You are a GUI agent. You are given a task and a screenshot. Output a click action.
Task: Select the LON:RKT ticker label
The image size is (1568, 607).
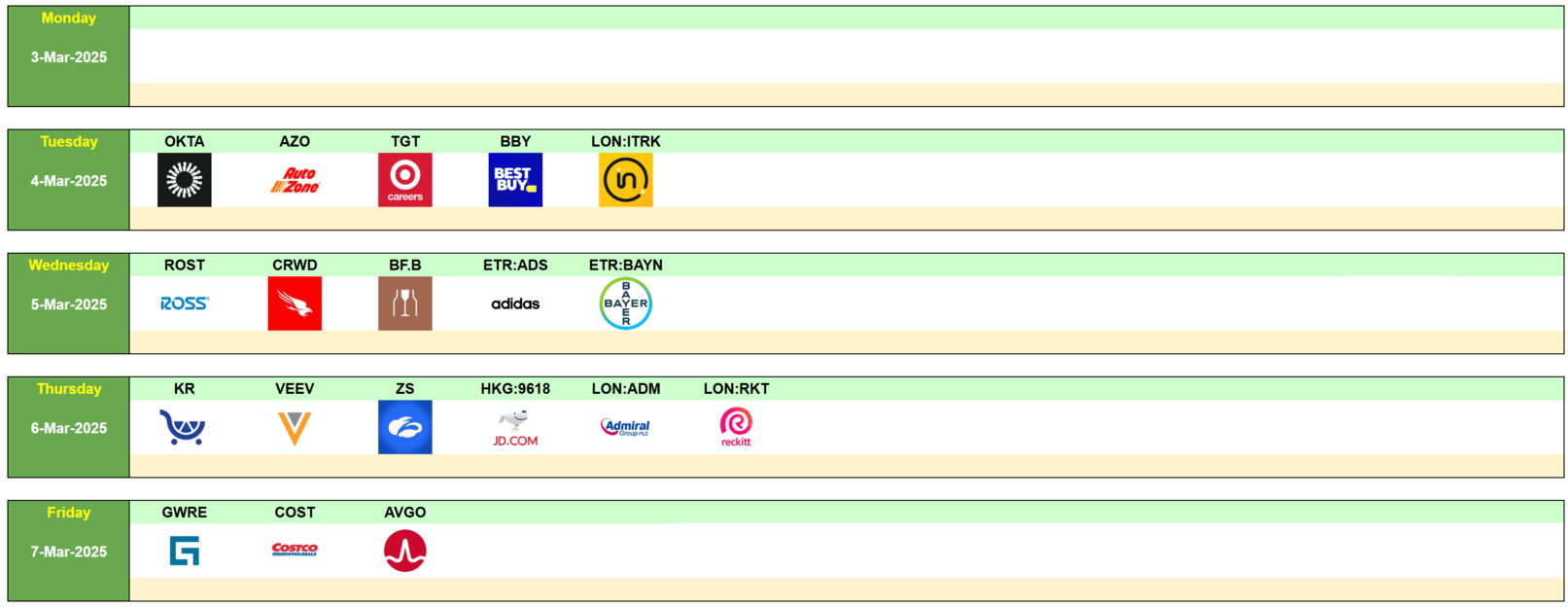(x=736, y=388)
